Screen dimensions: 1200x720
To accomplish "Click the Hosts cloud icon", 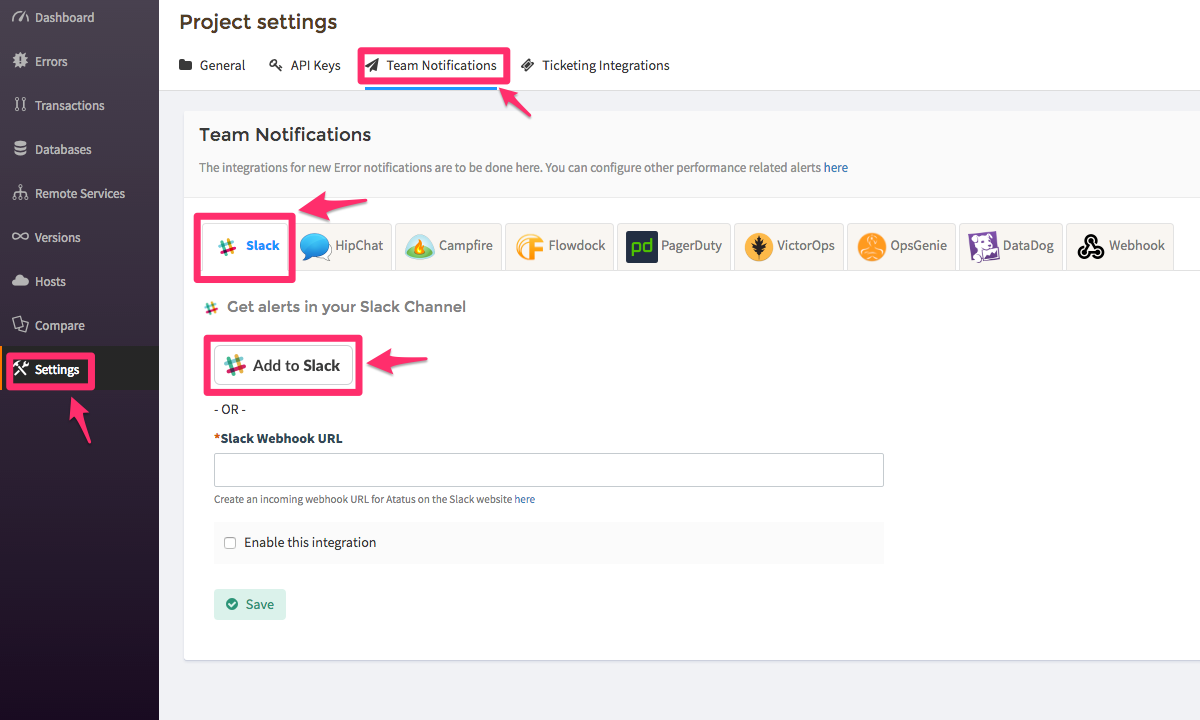I will (x=20, y=281).
